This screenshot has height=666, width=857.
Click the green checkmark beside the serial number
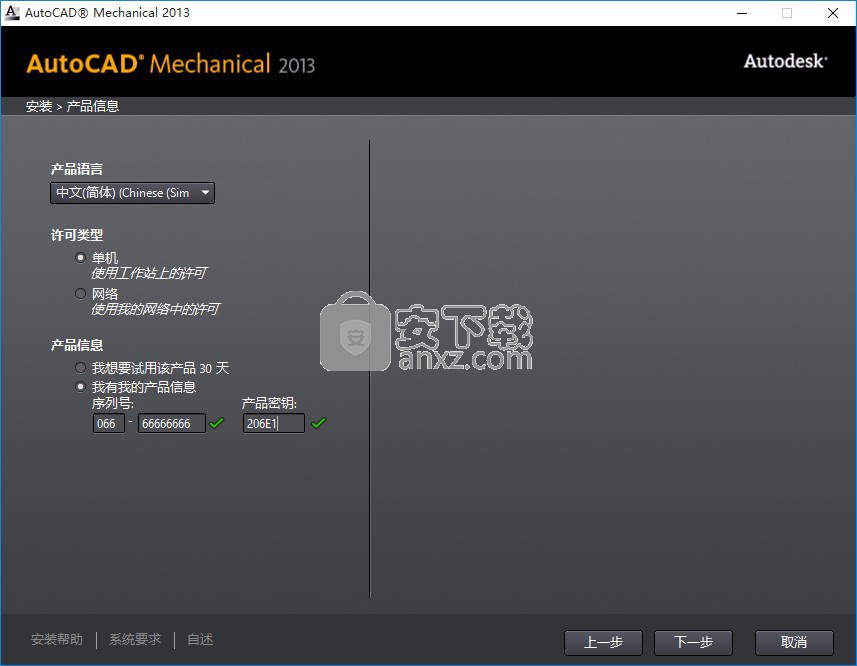tap(217, 423)
